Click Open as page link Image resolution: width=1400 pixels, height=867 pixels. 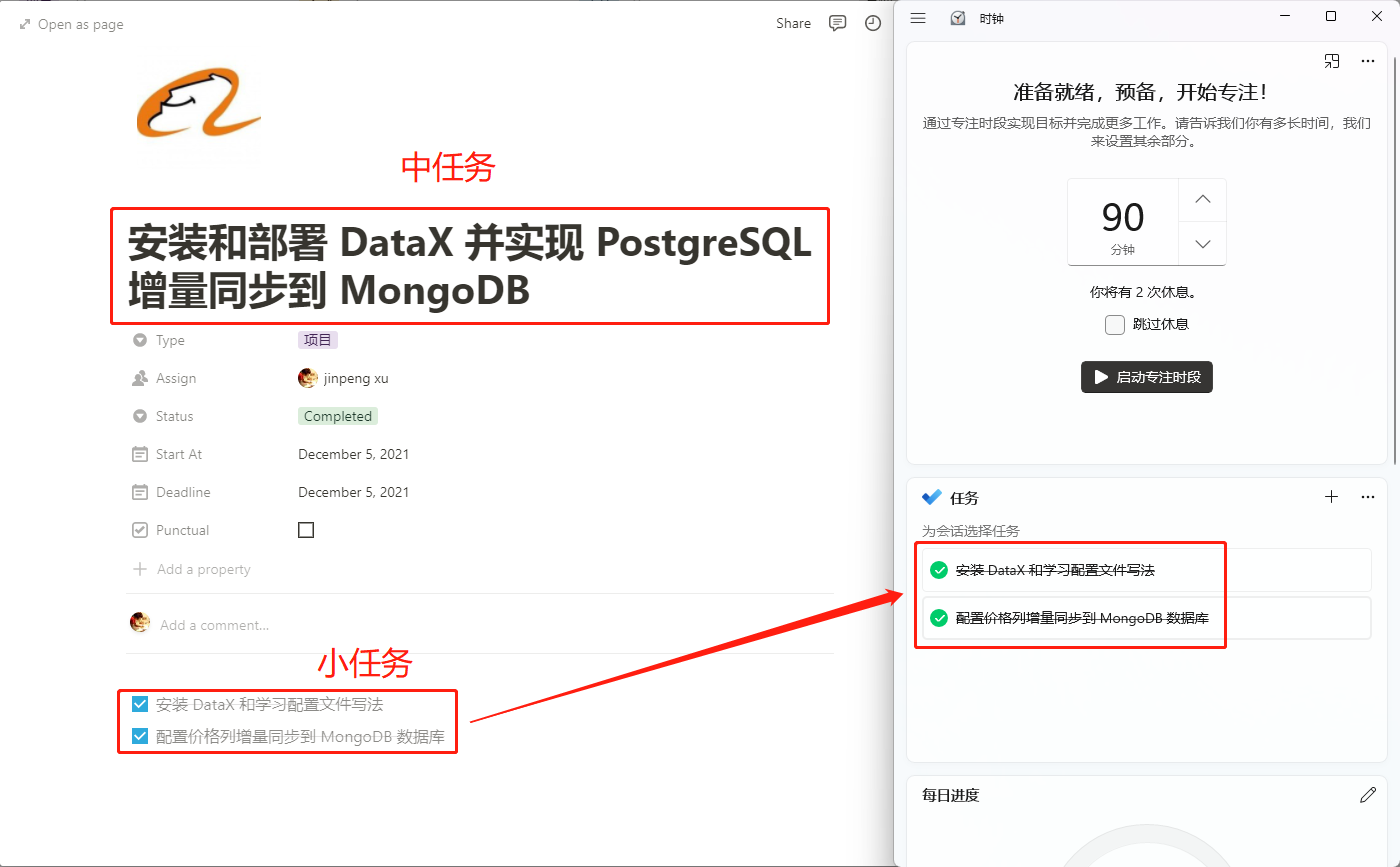point(71,24)
